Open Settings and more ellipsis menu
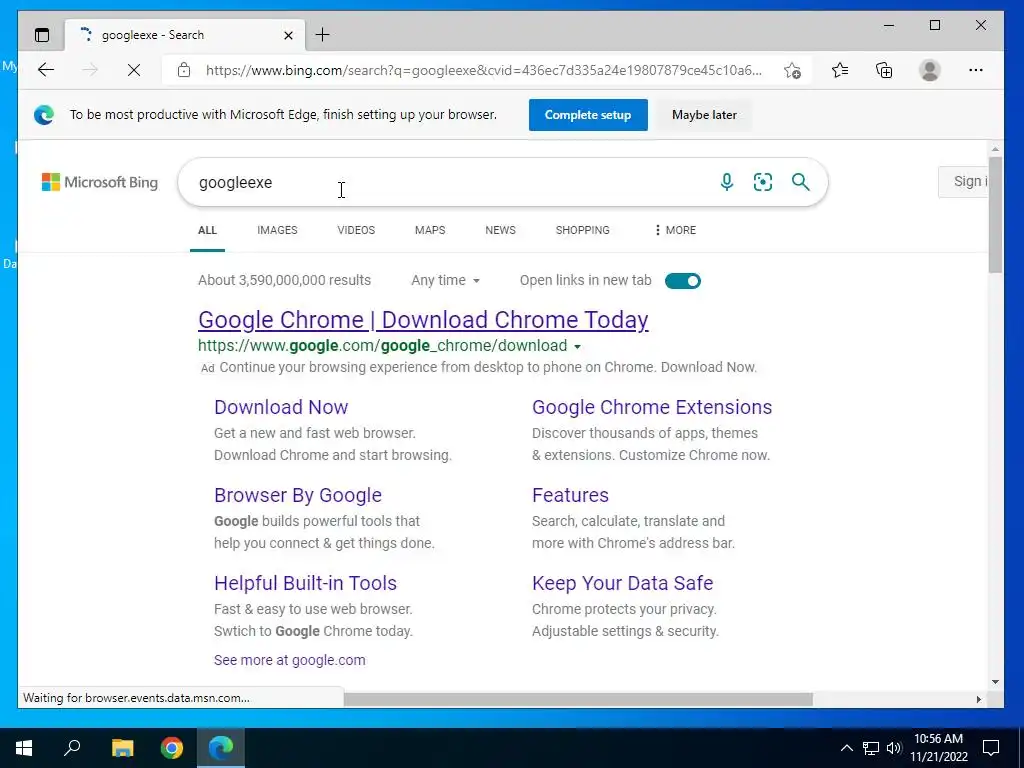Screen dimensions: 1024x768 coord(976,70)
